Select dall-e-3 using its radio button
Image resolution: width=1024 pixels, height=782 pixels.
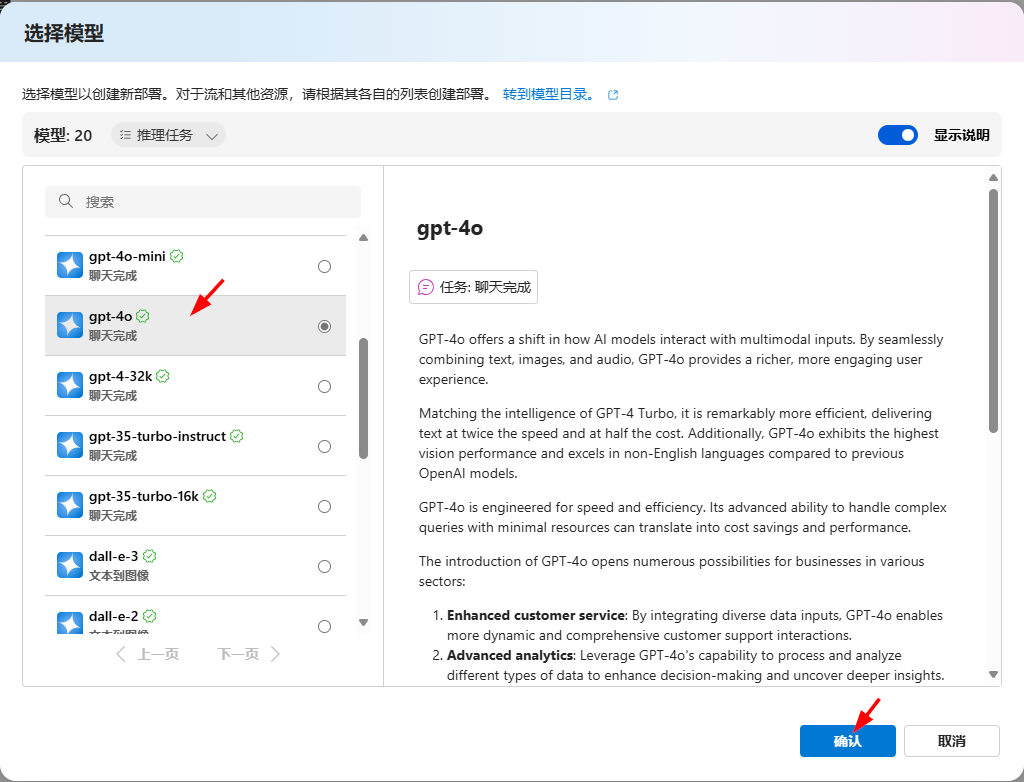[x=324, y=565]
